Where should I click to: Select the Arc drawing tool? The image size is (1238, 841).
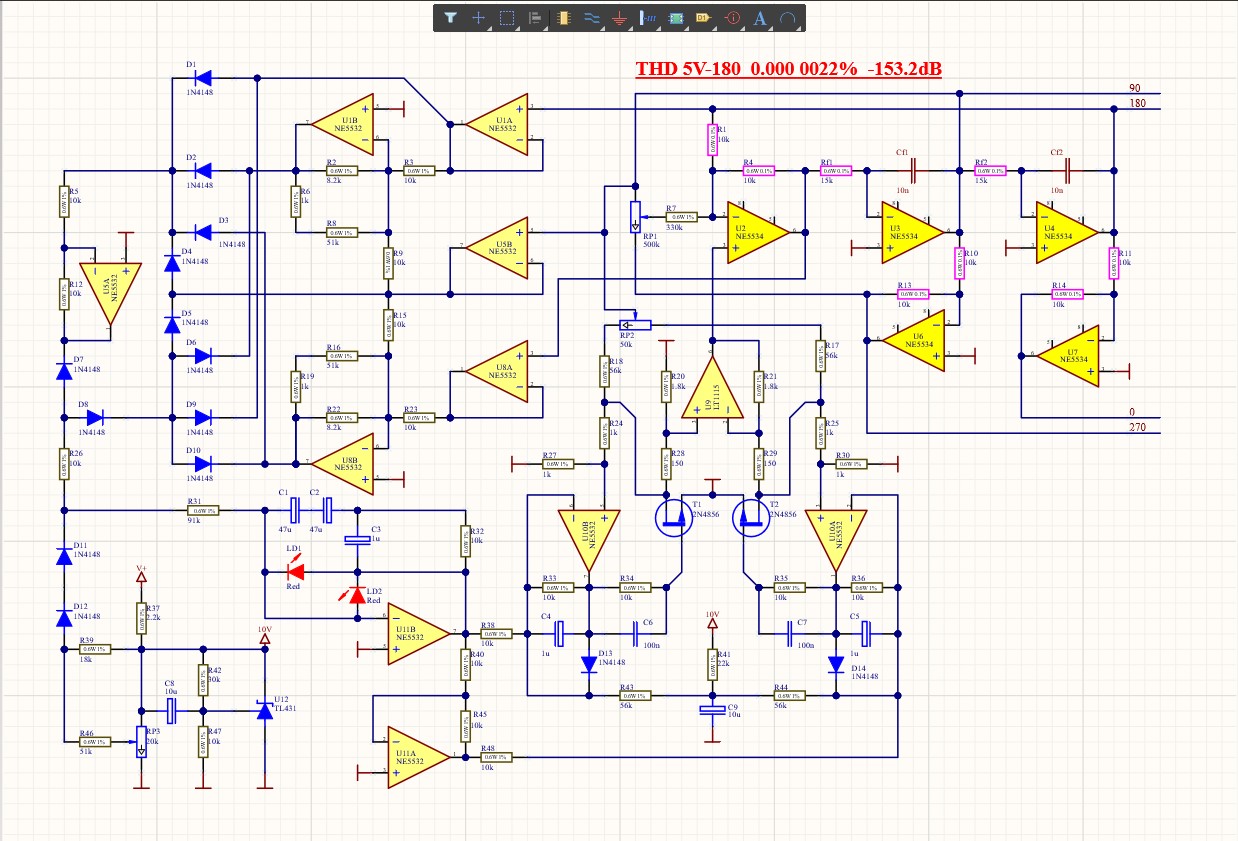pyautogui.click(x=788, y=17)
